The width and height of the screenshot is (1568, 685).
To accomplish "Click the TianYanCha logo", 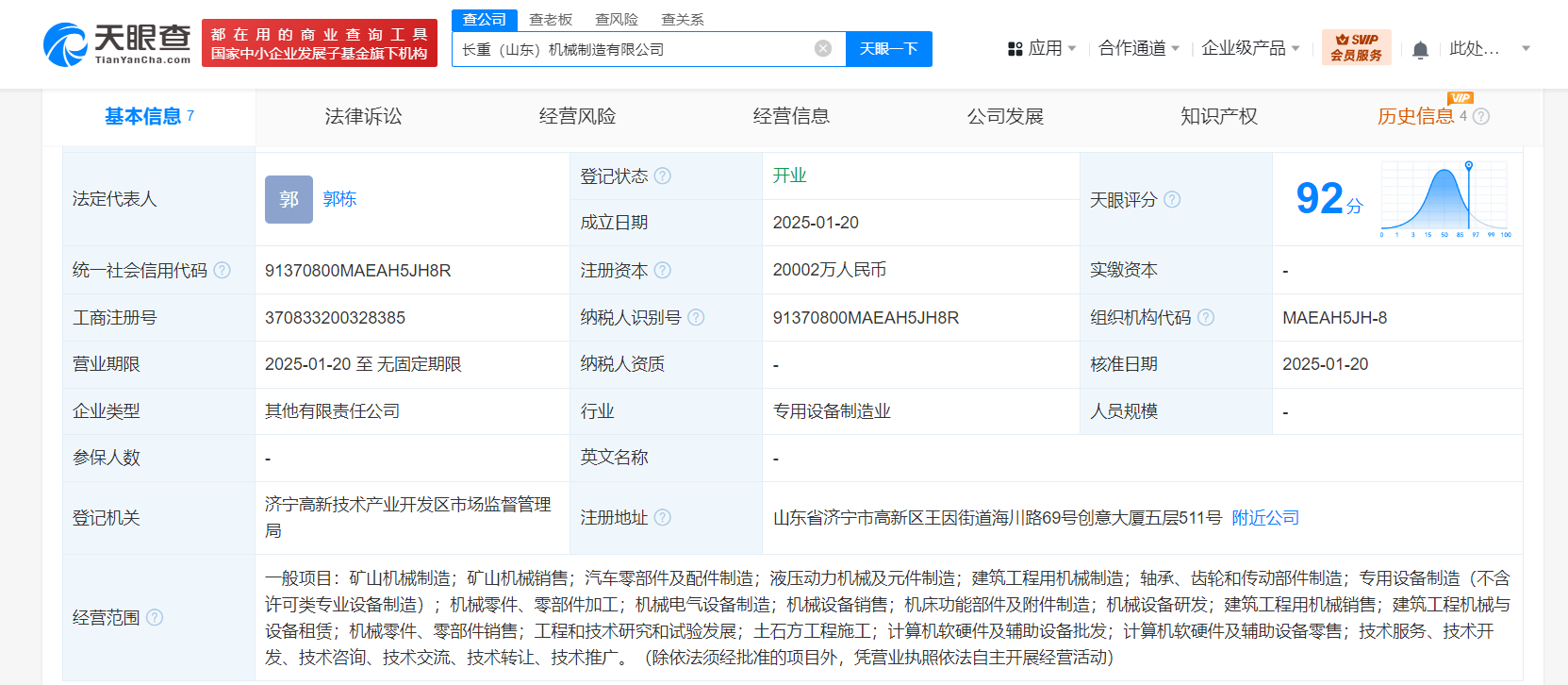I will [117, 44].
